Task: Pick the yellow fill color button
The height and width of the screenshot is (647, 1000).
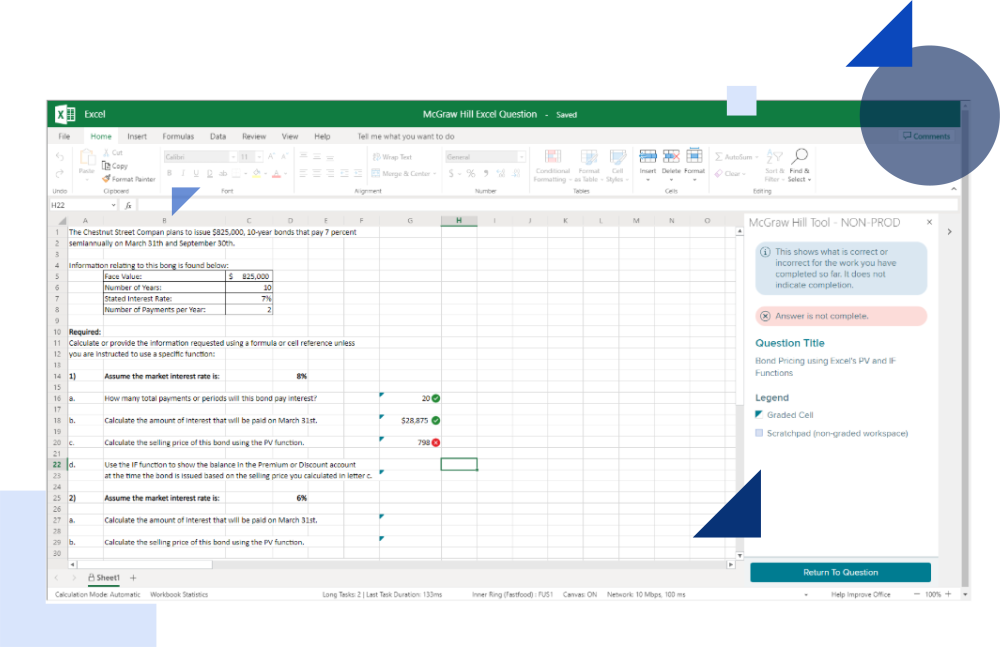Action: click(256, 174)
